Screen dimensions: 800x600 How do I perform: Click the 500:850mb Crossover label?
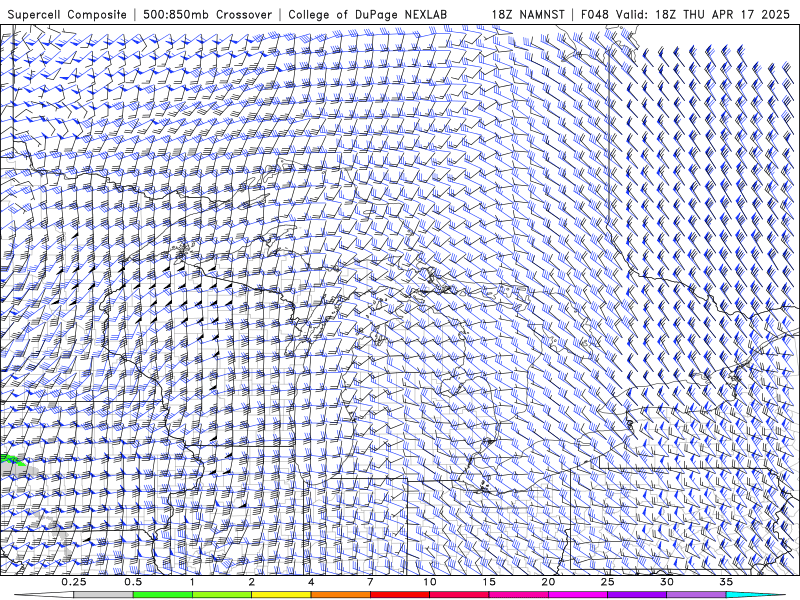click(208, 14)
